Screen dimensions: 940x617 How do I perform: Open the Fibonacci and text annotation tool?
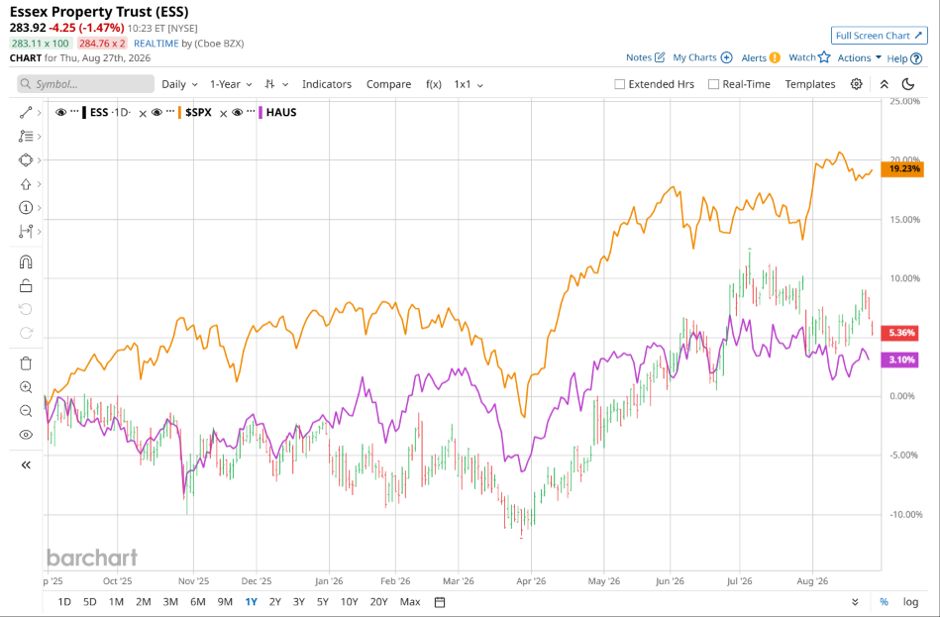25,137
